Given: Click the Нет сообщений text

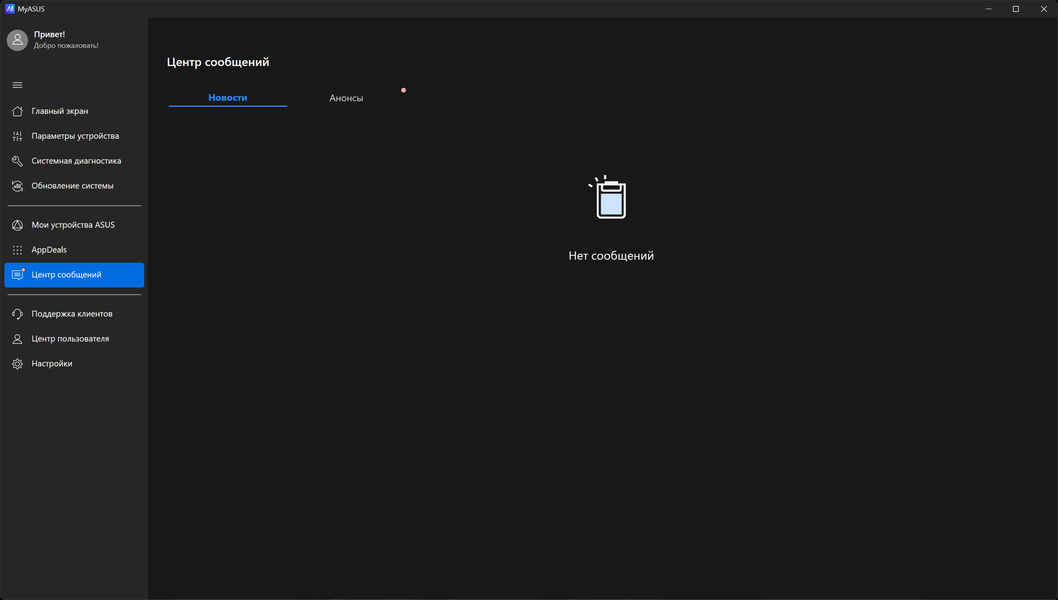Looking at the screenshot, I should pyautogui.click(x=611, y=256).
